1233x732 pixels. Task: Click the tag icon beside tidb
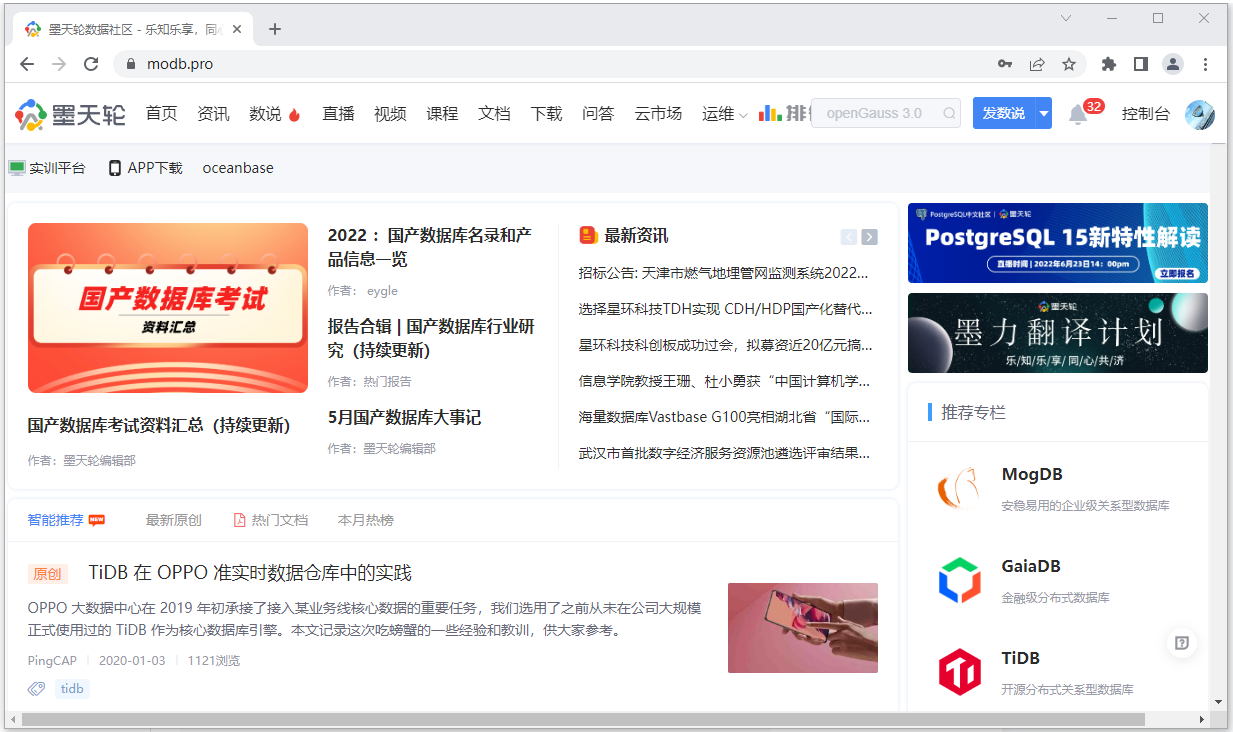[x=37, y=689]
